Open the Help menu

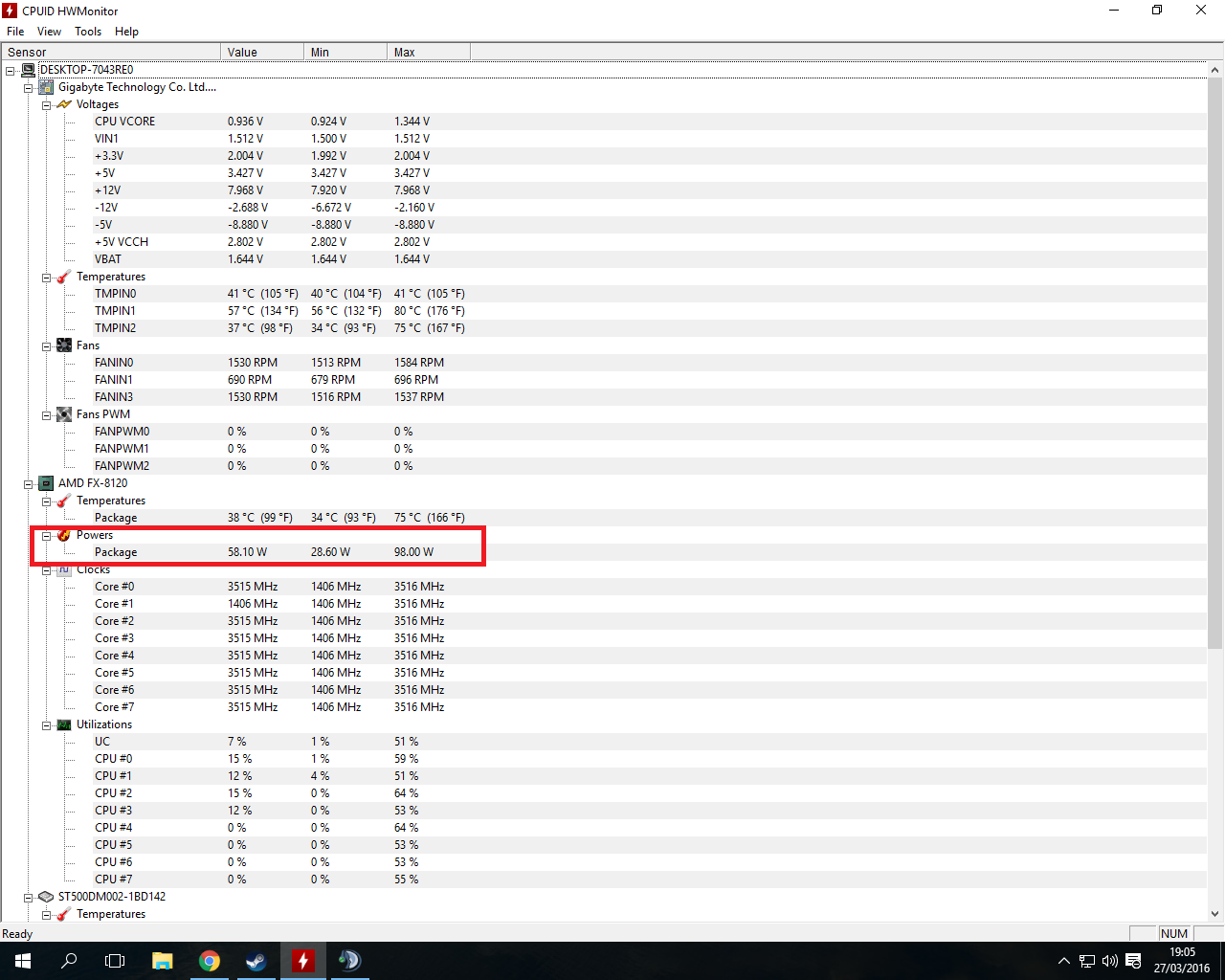pyautogui.click(x=126, y=32)
